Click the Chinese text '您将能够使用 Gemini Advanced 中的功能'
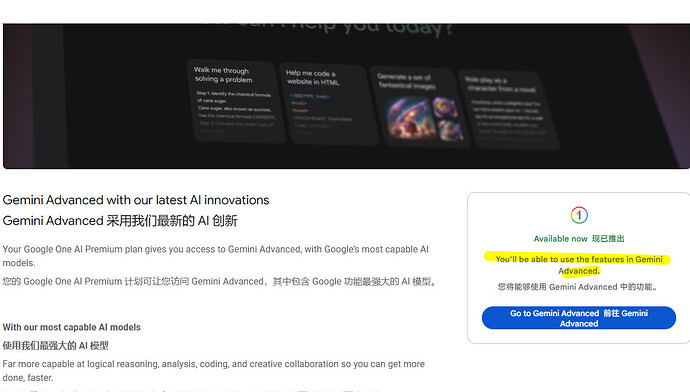 click(x=578, y=287)
